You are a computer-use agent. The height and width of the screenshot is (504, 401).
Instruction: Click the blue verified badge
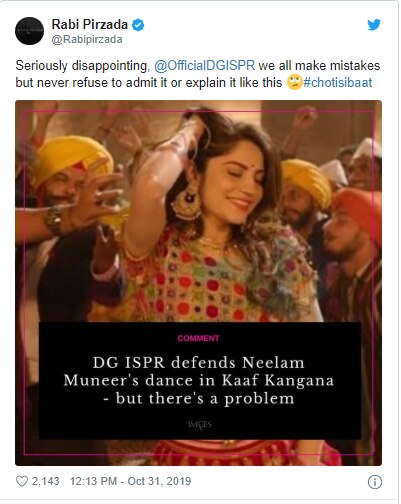pyautogui.click(x=138, y=25)
